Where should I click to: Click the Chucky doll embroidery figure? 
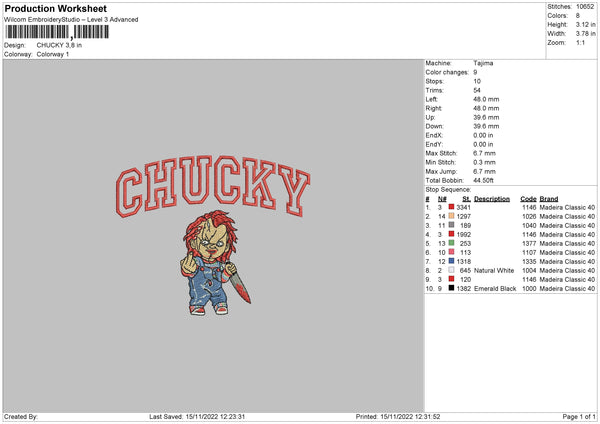tap(215, 263)
